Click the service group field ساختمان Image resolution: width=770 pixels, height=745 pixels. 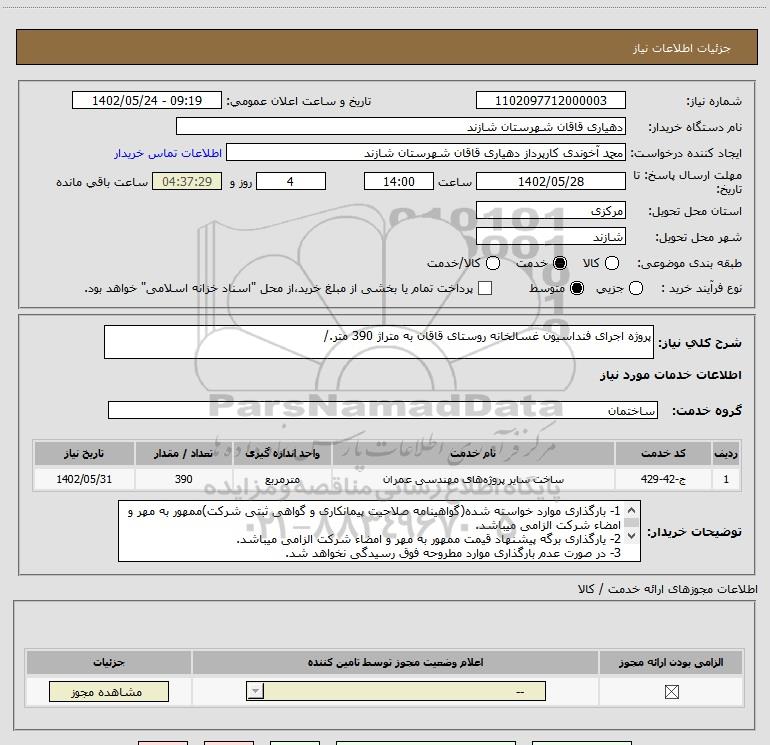[x=383, y=410]
